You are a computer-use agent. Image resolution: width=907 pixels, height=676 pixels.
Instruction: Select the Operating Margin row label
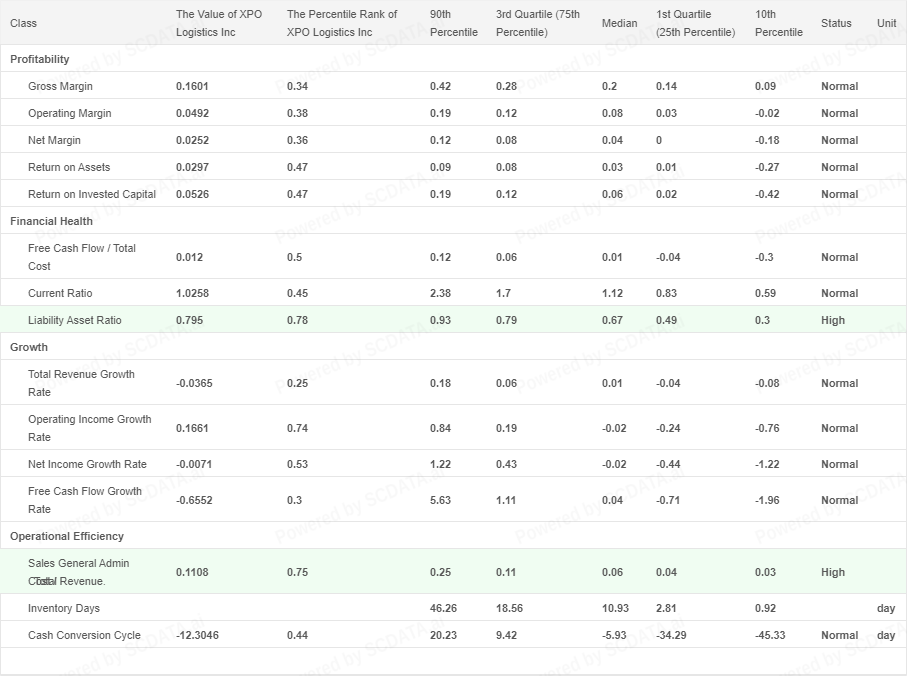click(x=70, y=113)
